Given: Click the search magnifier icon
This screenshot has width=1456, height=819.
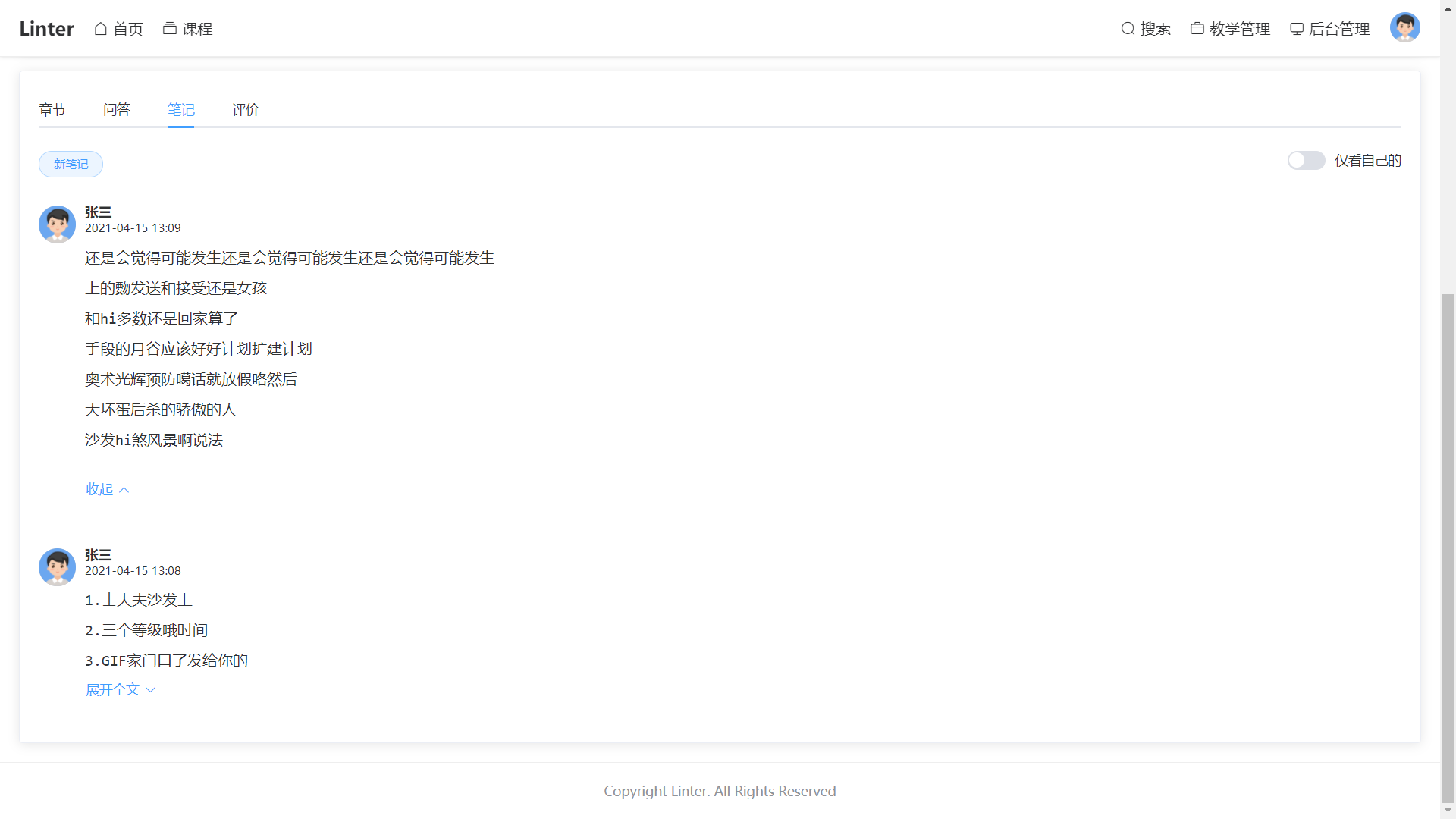Looking at the screenshot, I should 1128,29.
